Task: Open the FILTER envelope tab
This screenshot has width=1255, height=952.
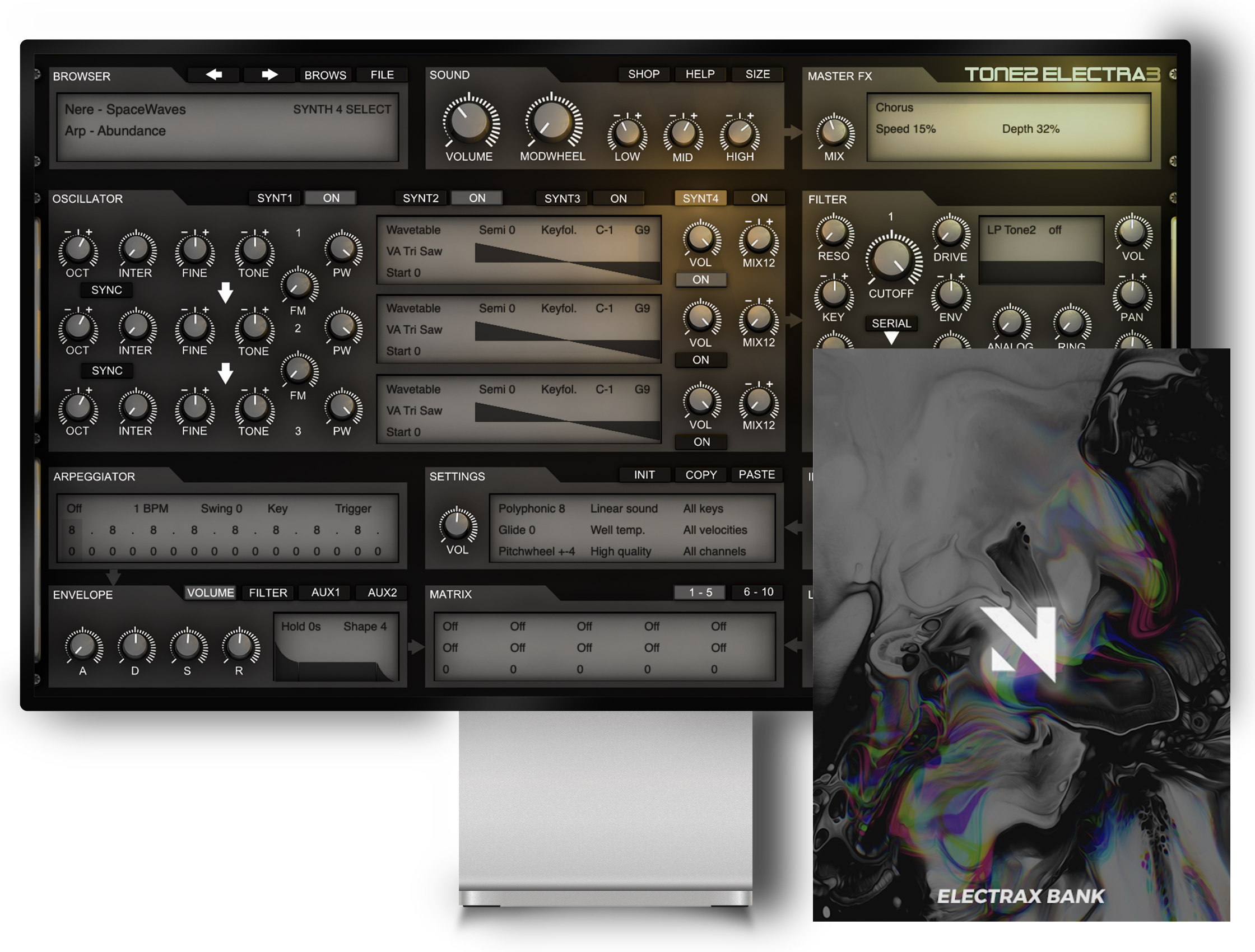Action: pyautogui.click(x=268, y=592)
